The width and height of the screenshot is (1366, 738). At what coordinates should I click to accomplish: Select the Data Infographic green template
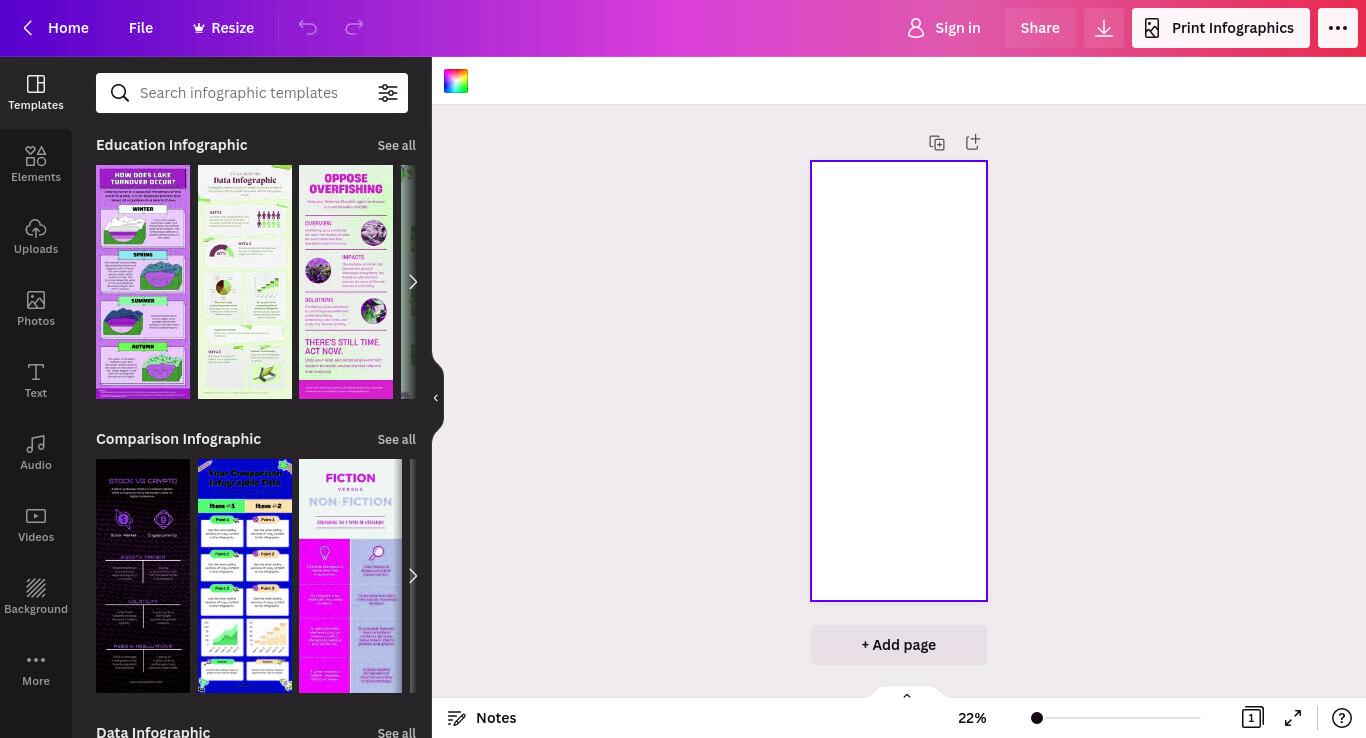(245, 282)
